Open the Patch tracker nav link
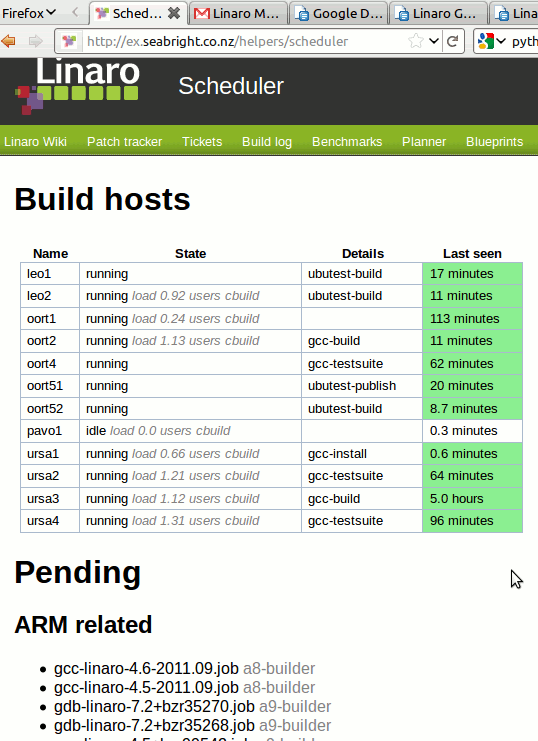 (x=124, y=142)
